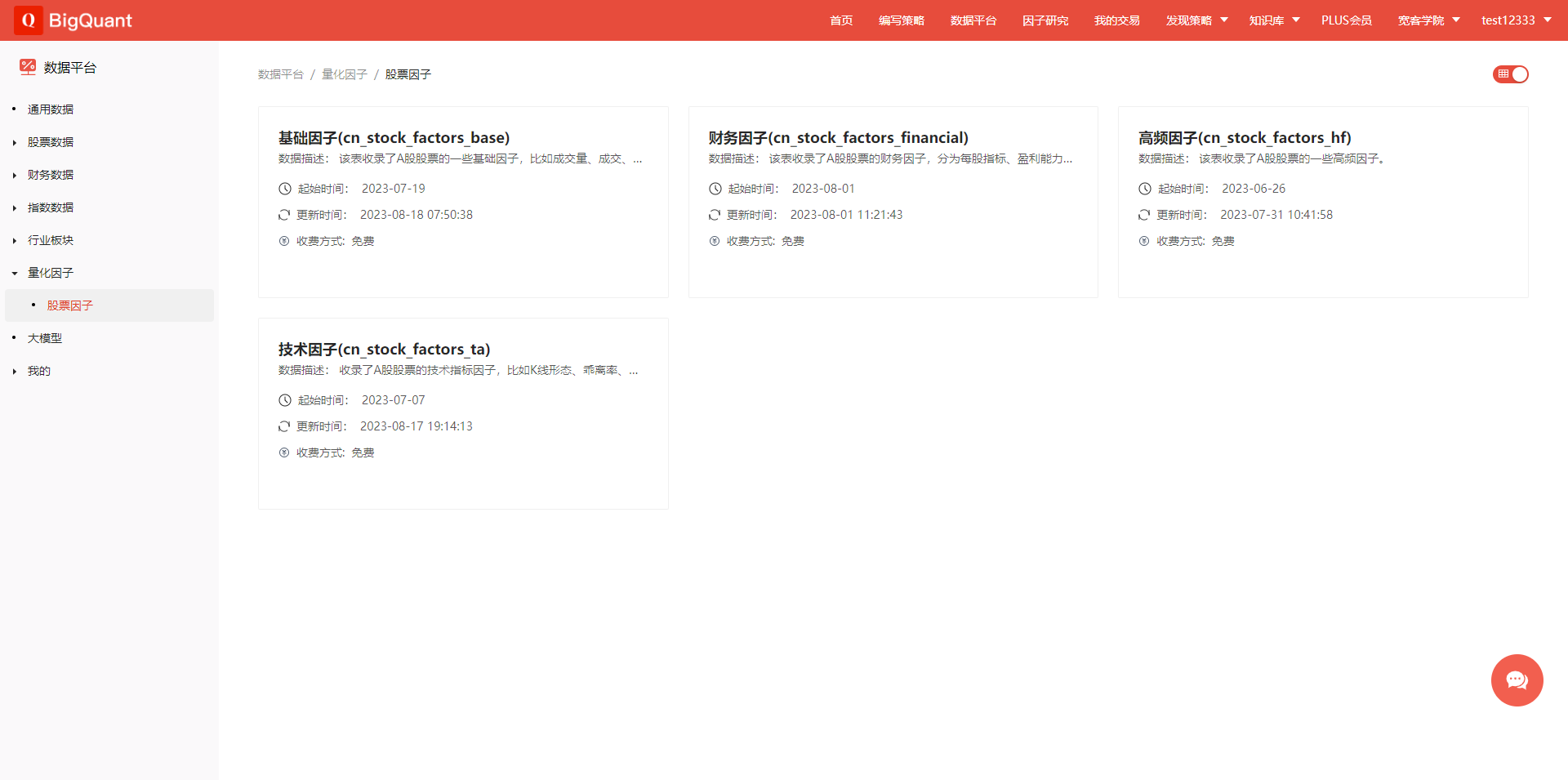Collapse the 量化因子 tree section

[x=15, y=273]
